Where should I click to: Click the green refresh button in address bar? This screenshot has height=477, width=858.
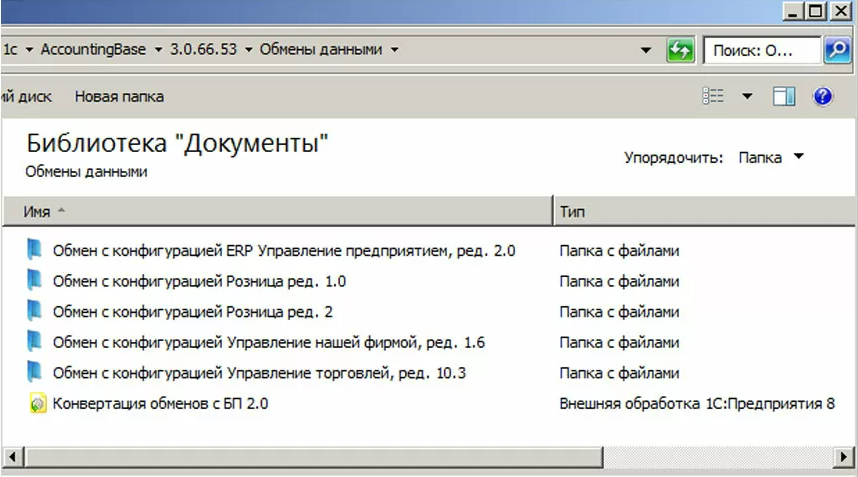(680, 50)
